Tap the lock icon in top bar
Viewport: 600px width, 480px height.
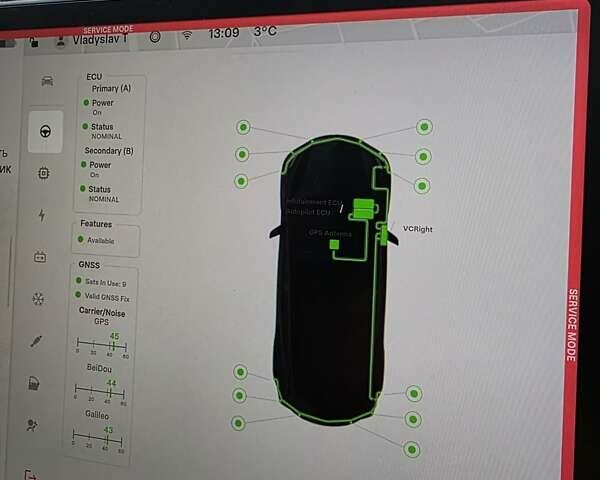33,42
